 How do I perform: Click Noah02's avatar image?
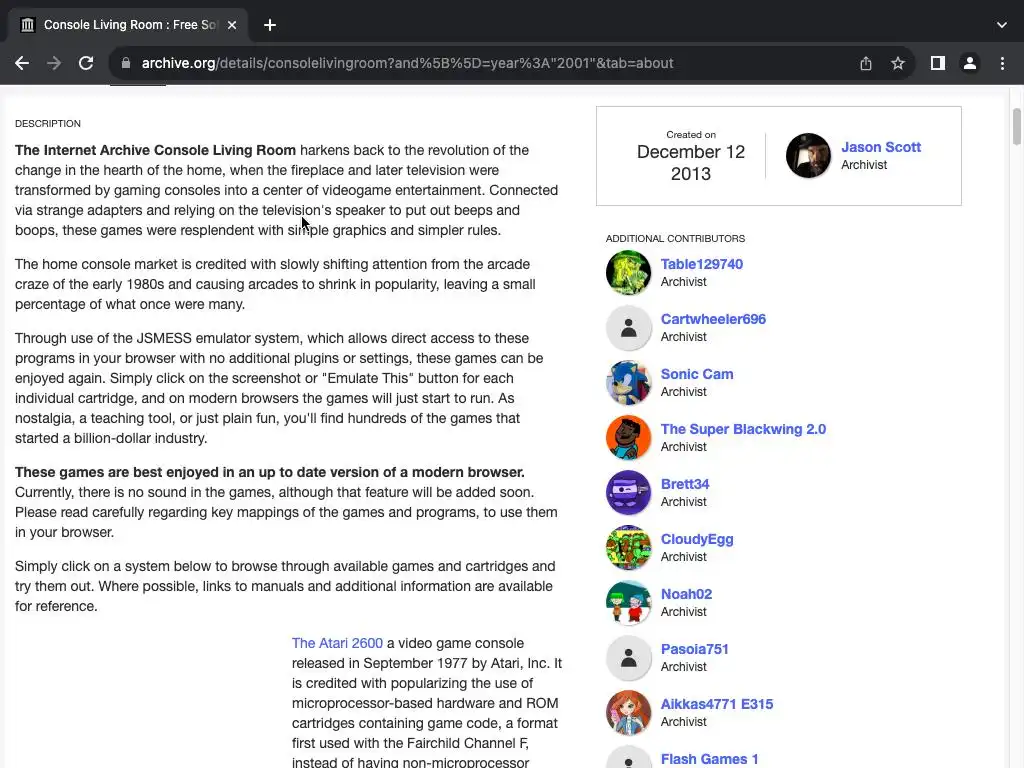(x=628, y=602)
